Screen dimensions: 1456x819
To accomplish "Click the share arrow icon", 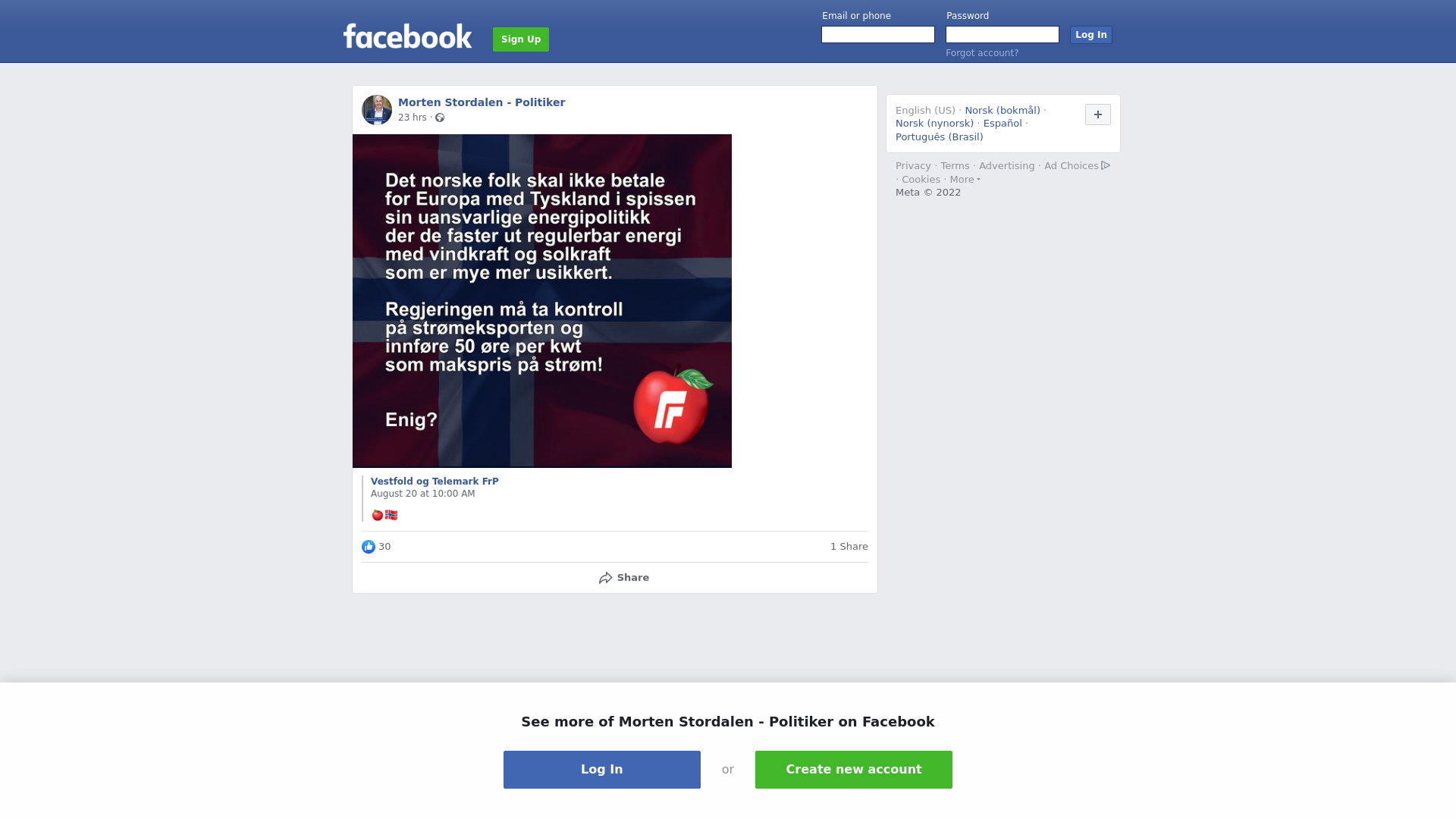I will click(605, 578).
